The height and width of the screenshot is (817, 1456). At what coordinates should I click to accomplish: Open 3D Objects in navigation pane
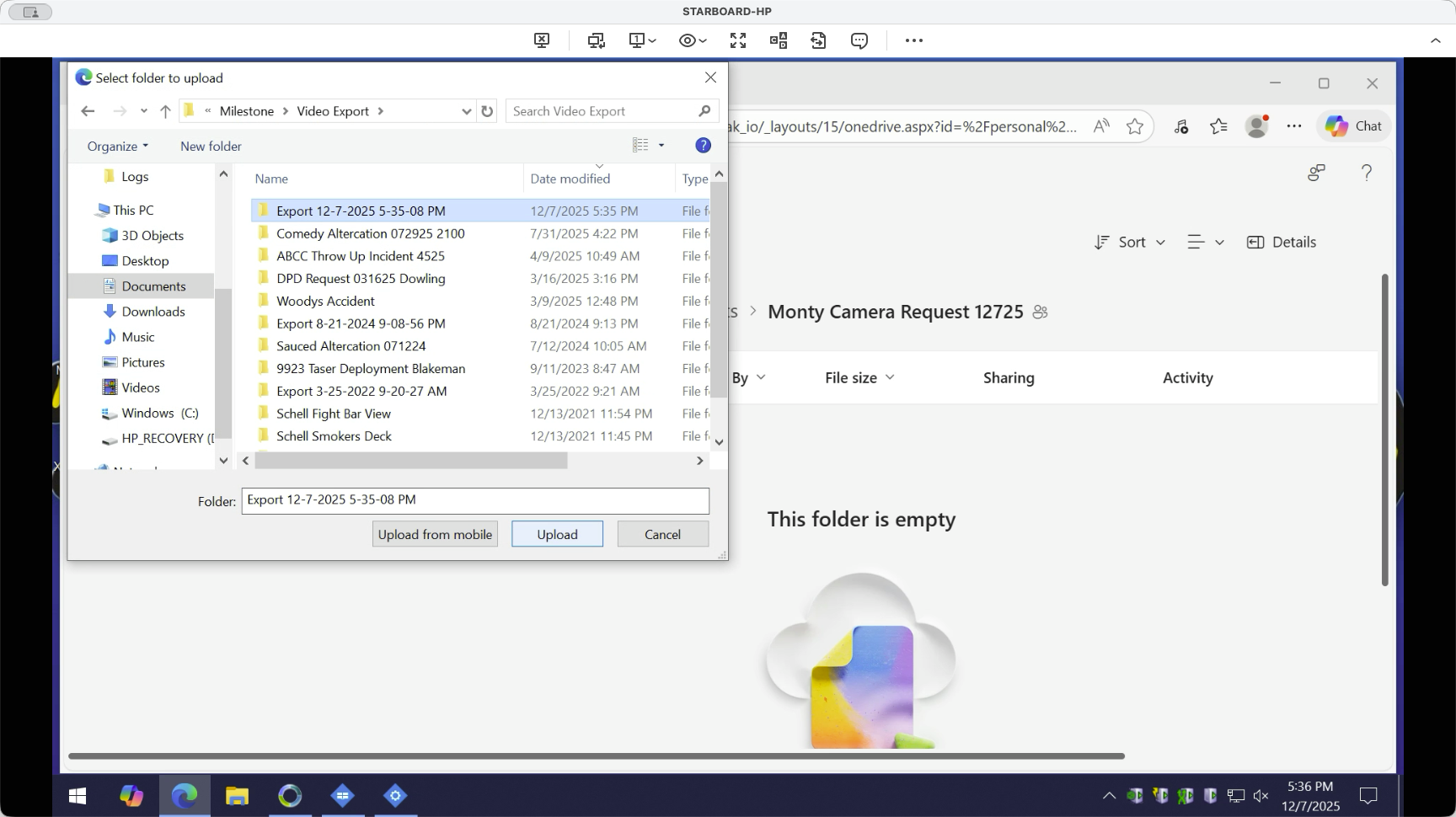click(152, 235)
